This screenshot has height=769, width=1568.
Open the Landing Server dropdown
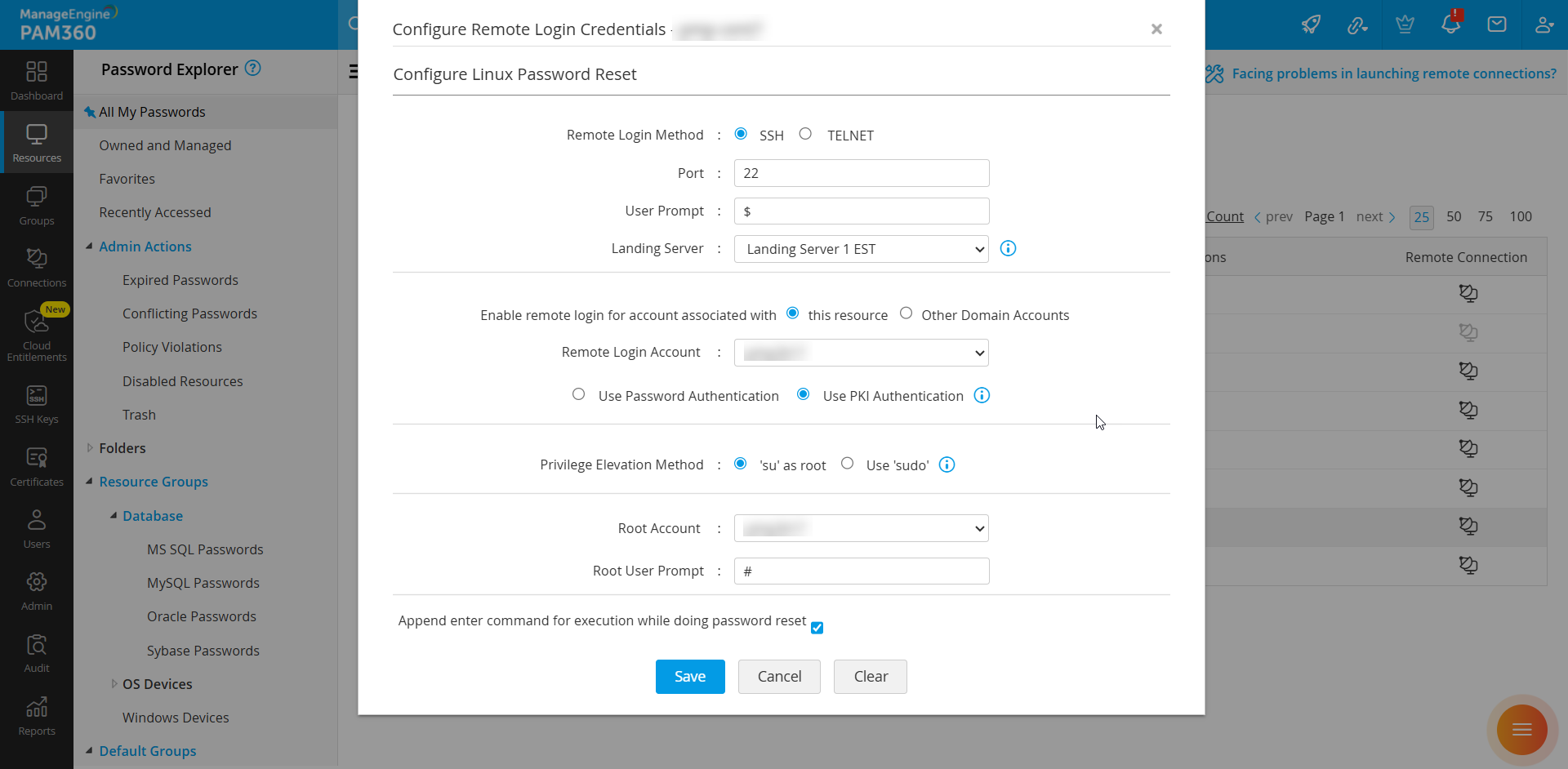coord(861,249)
